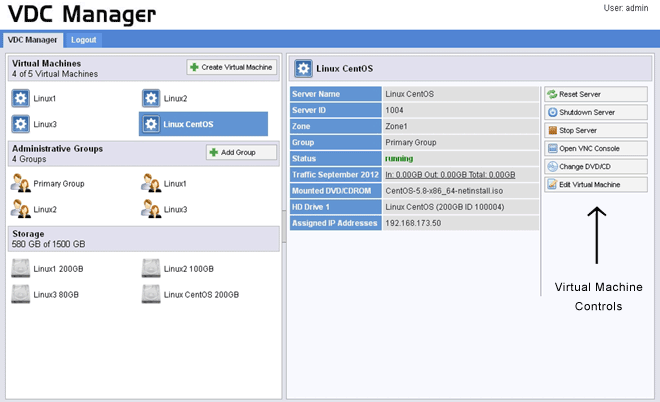Click the Linux1 200GB disk drive icon
660x402 pixels.
coord(21,268)
